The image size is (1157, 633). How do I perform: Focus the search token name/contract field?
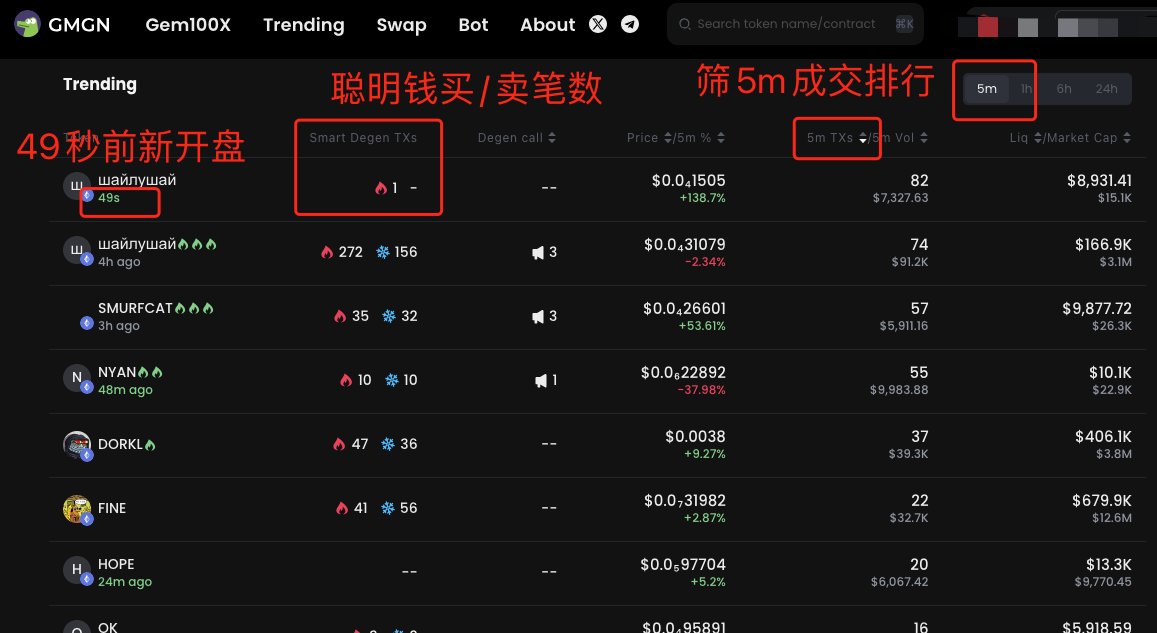tap(795, 24)
